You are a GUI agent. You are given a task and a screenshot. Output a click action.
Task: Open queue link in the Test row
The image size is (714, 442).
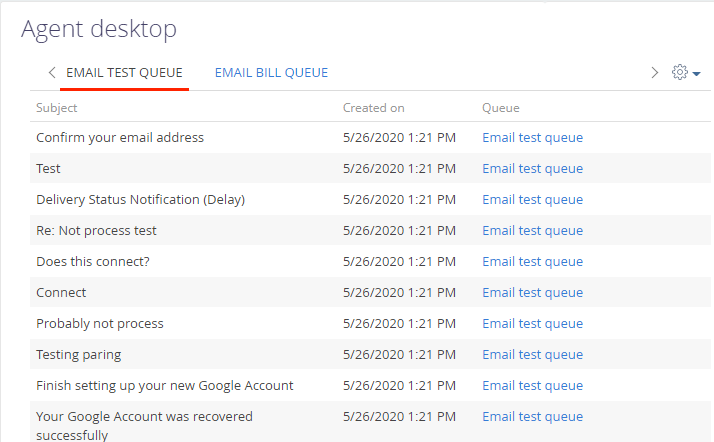point(532,168)
